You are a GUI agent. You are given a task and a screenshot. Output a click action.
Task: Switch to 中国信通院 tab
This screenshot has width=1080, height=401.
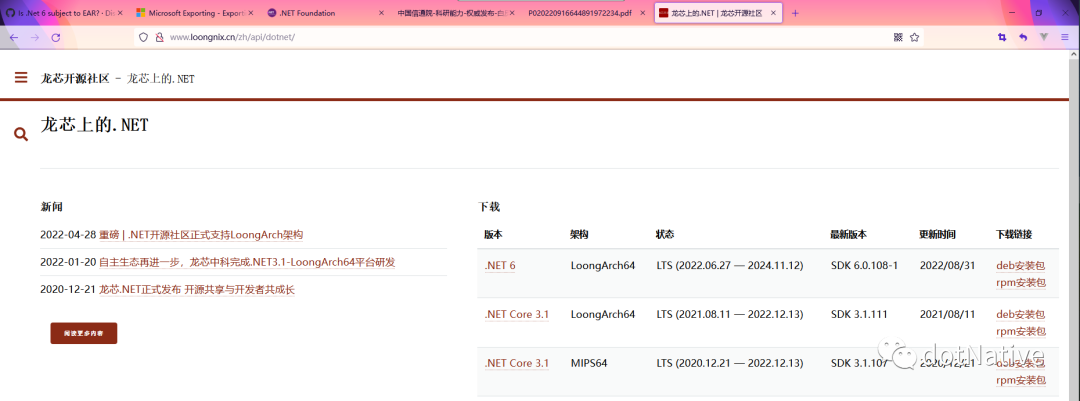point(456,13)
